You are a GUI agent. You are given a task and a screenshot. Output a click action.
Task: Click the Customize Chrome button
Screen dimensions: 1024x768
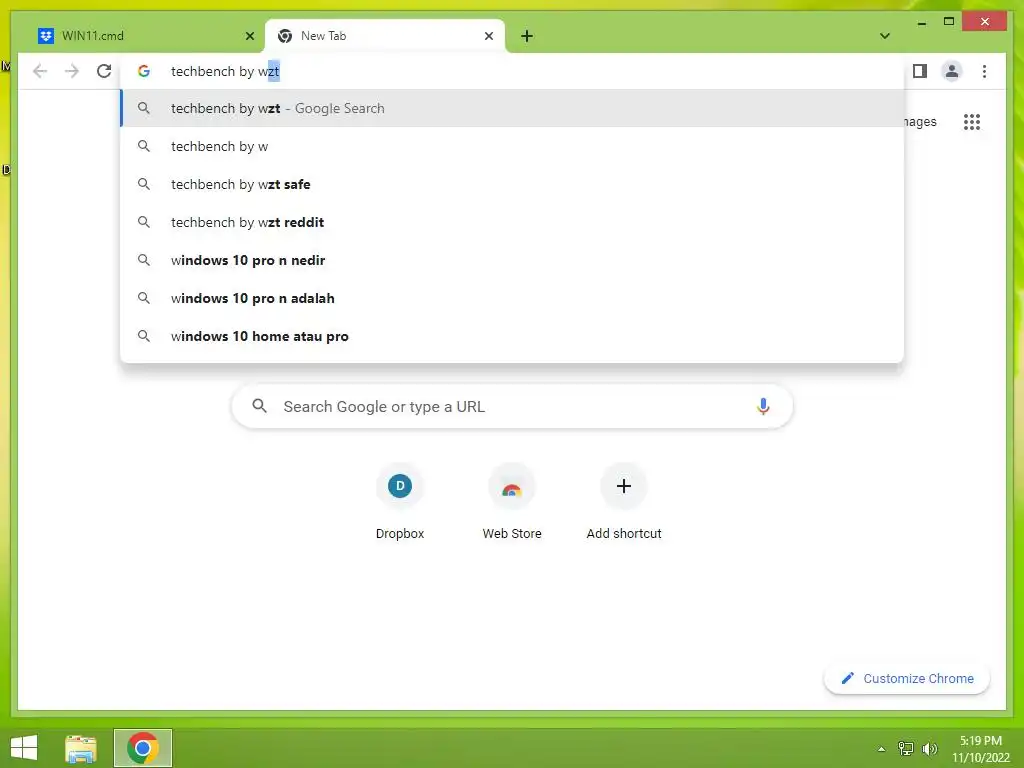click(907, 679)
